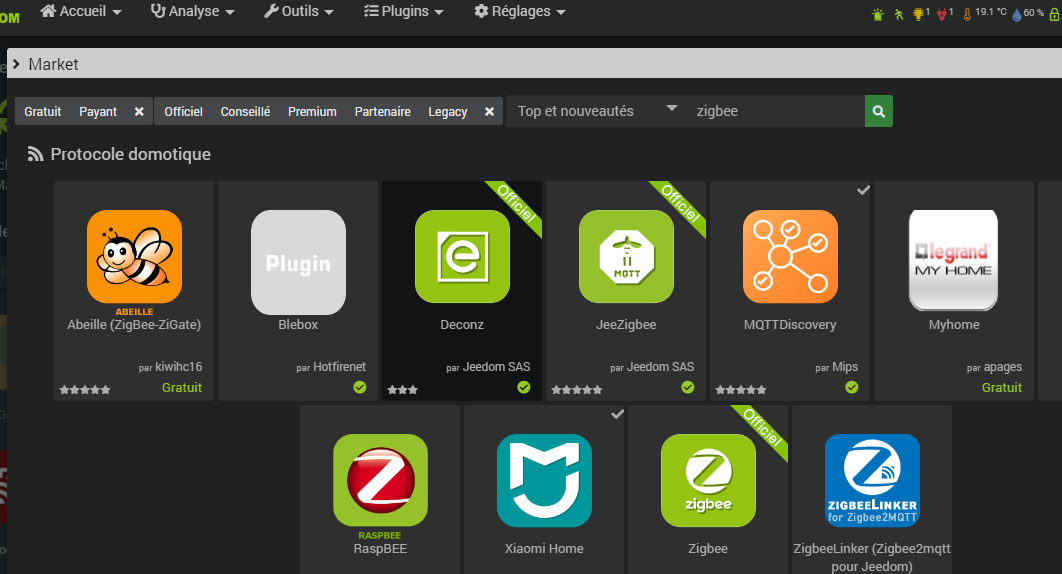
Task: Click the Gratuit label on Abeille card
Action: (182, 388)
